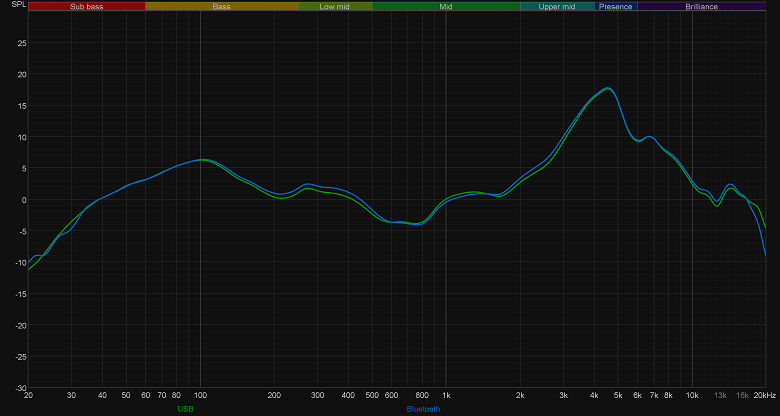Select the Low mid band header
The width and height of the screenshot is (780, 416).
[335, 6]
